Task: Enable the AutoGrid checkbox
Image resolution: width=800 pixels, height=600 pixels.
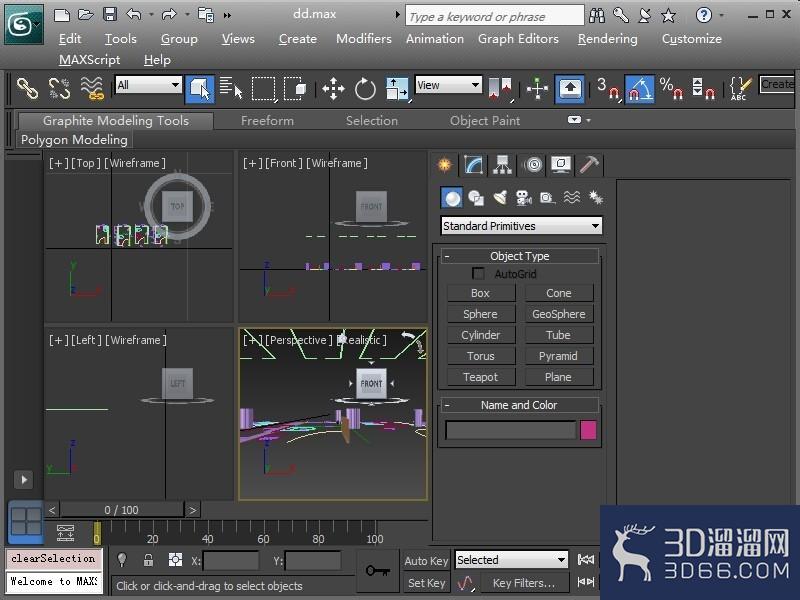Action: click(478, 273)
